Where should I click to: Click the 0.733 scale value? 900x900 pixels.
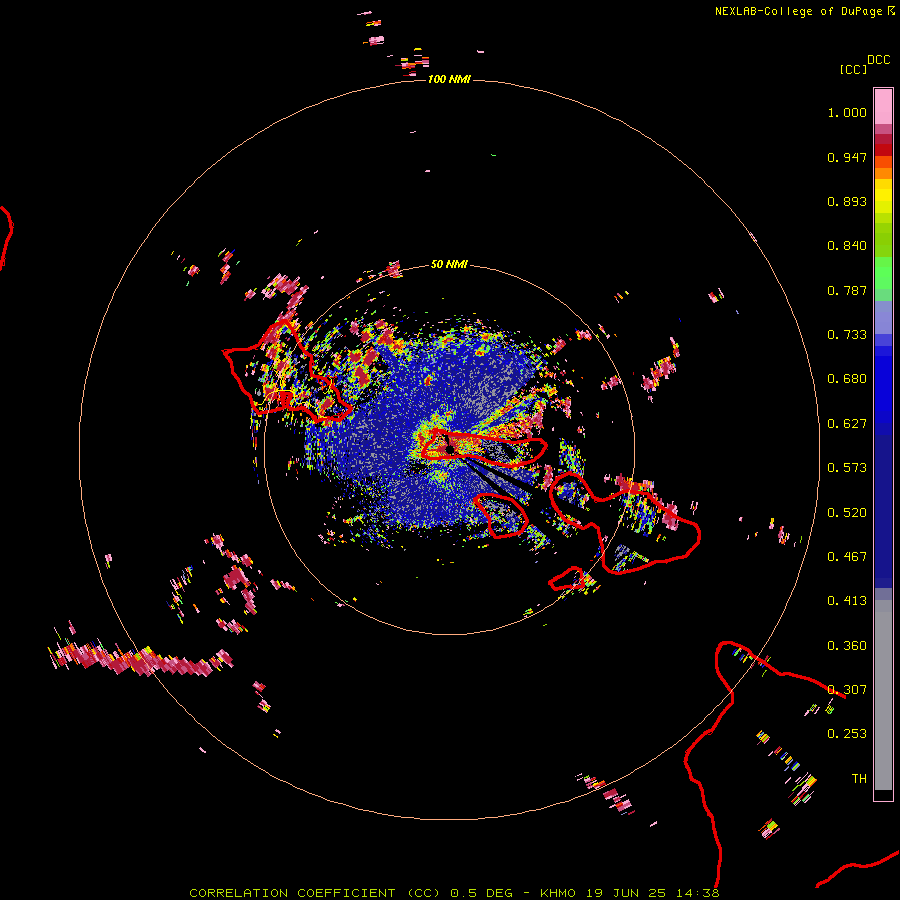tap(847, 335)
